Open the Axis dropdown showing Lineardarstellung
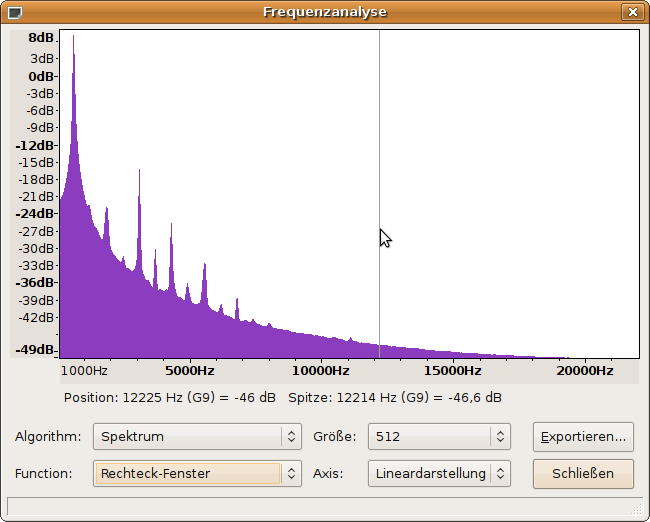Viewport: 650px width, 522px height. 439,473
